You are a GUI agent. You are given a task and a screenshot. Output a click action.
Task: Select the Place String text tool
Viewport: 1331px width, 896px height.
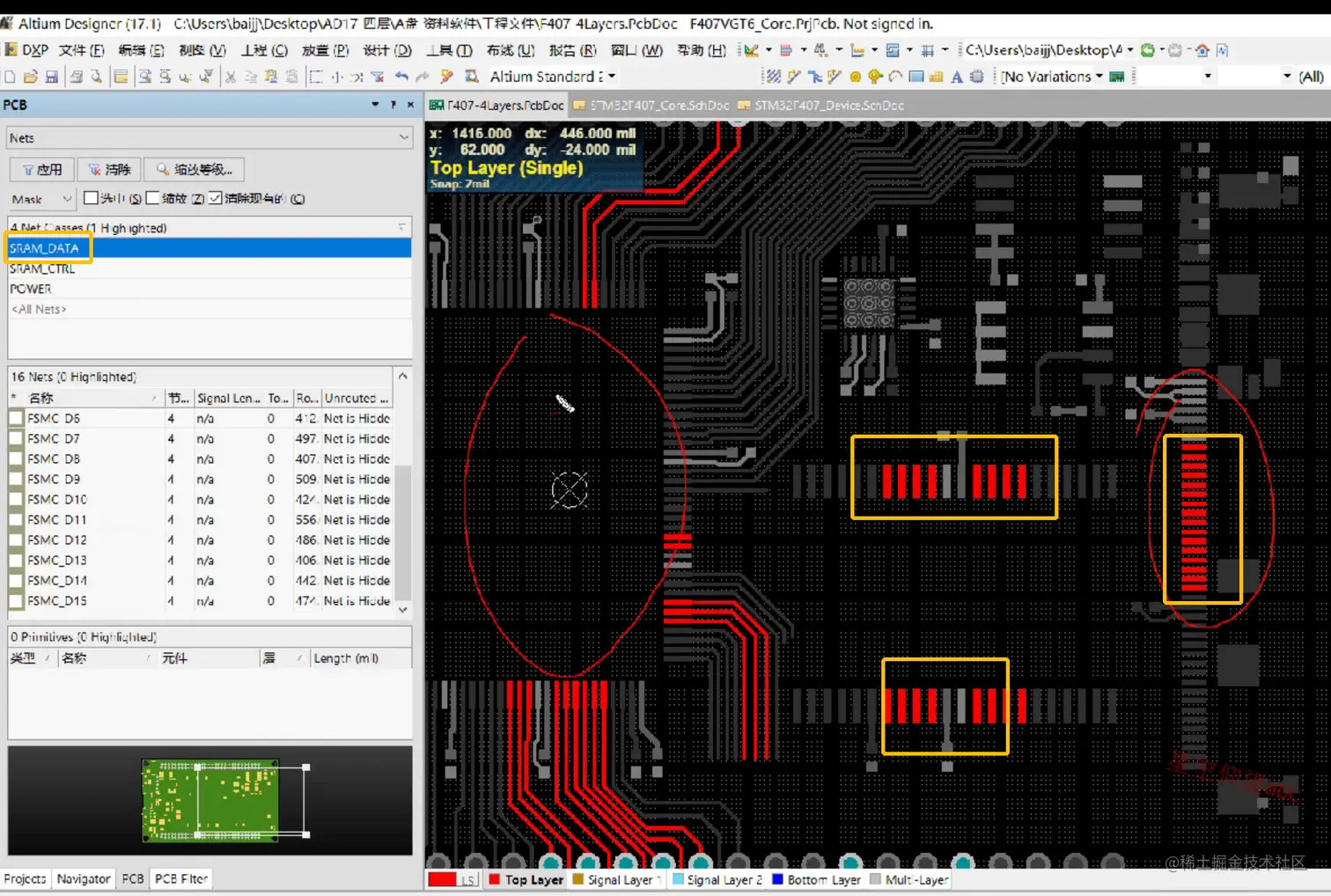(957, 77)
